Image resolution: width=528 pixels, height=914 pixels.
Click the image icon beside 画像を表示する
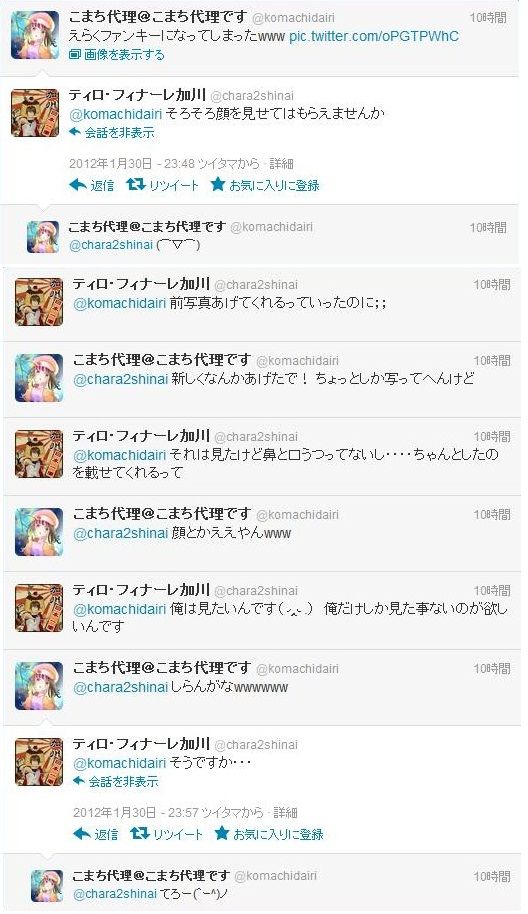coord(75,55)
